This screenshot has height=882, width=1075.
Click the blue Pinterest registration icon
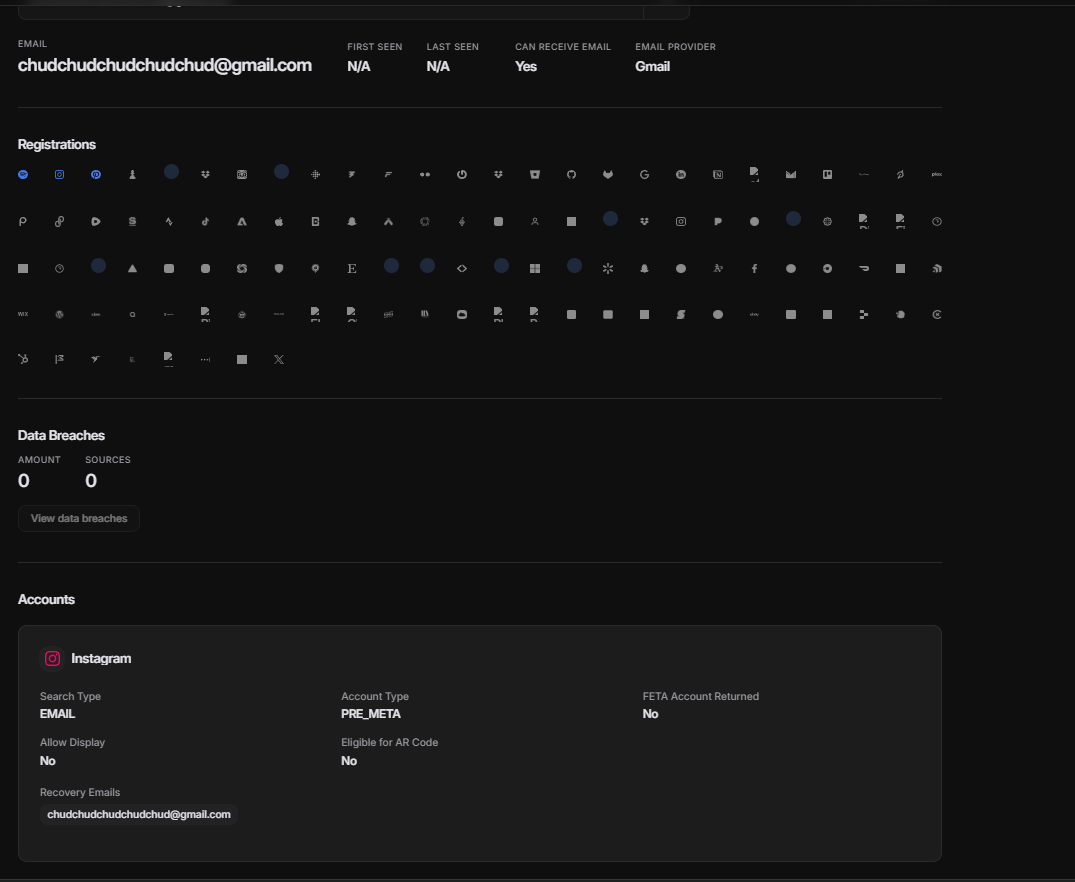click(96, 175)
